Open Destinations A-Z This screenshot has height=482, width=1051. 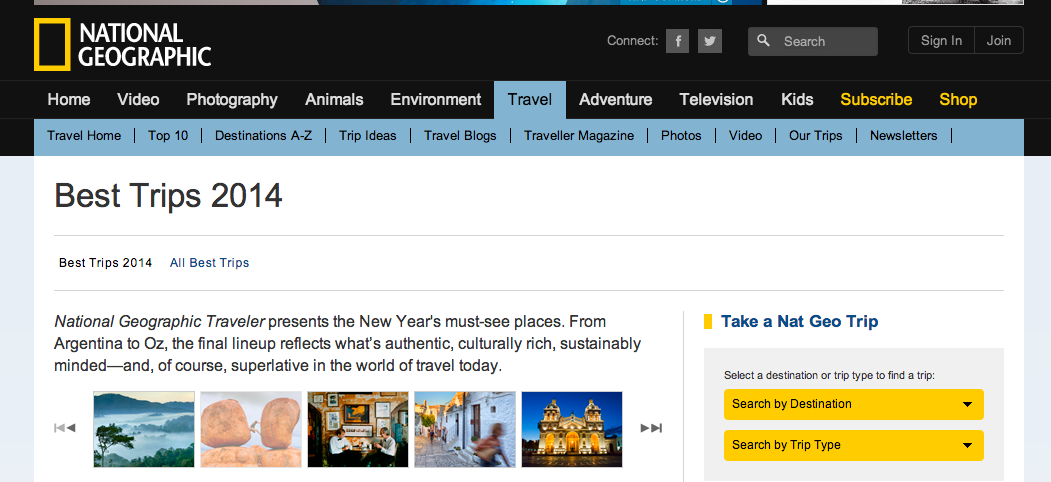click(263, 135)
